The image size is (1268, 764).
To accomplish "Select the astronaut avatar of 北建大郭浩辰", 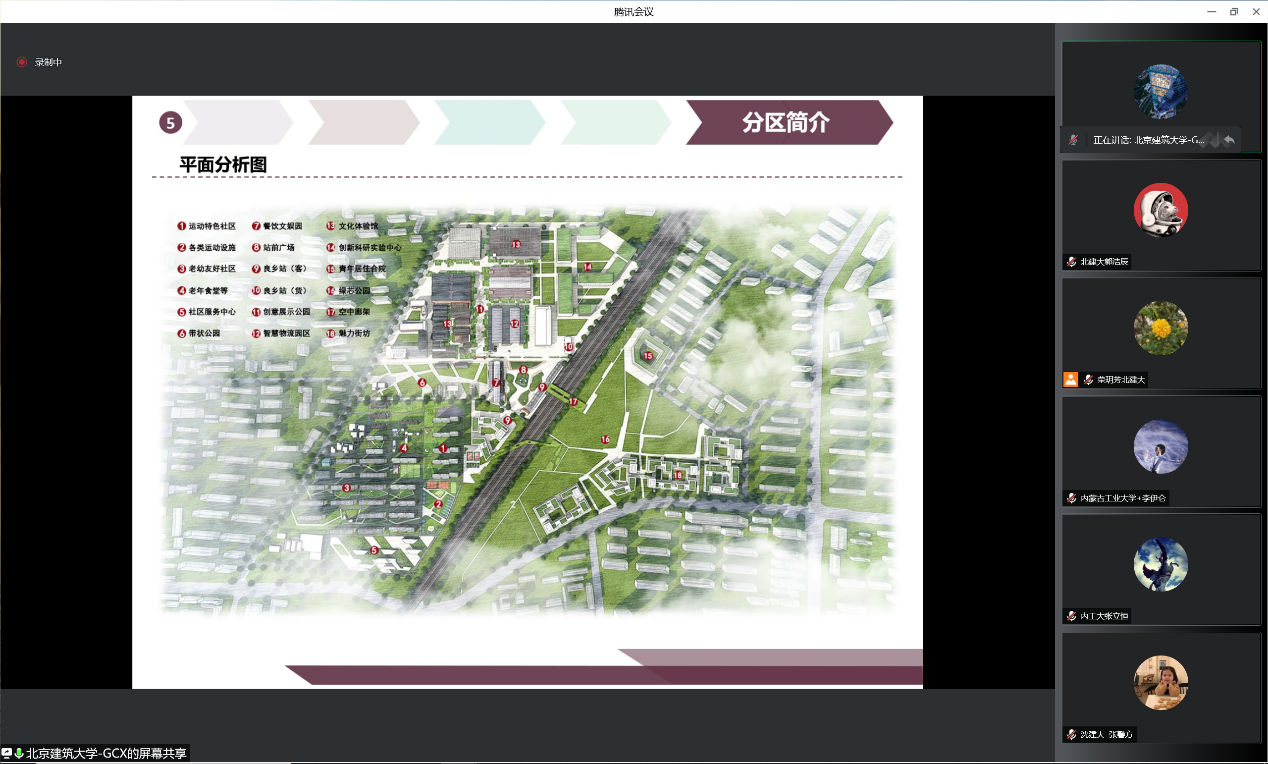I will pyautogui.click(x=1160, y=210).
